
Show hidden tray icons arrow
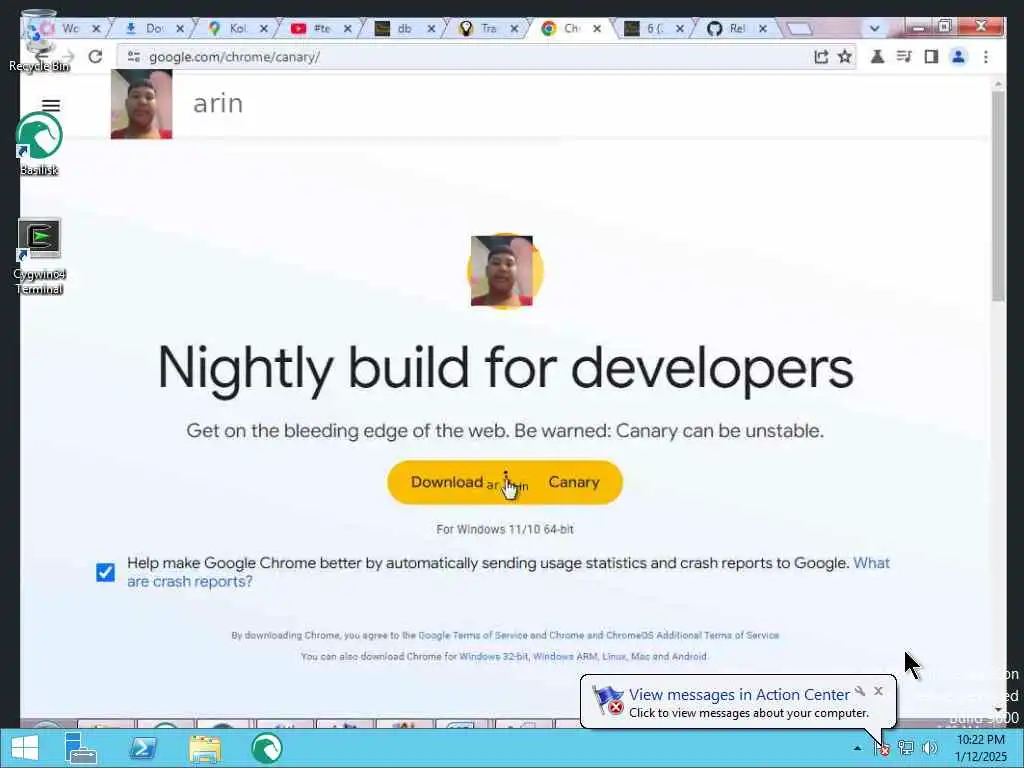coord(857,748)
